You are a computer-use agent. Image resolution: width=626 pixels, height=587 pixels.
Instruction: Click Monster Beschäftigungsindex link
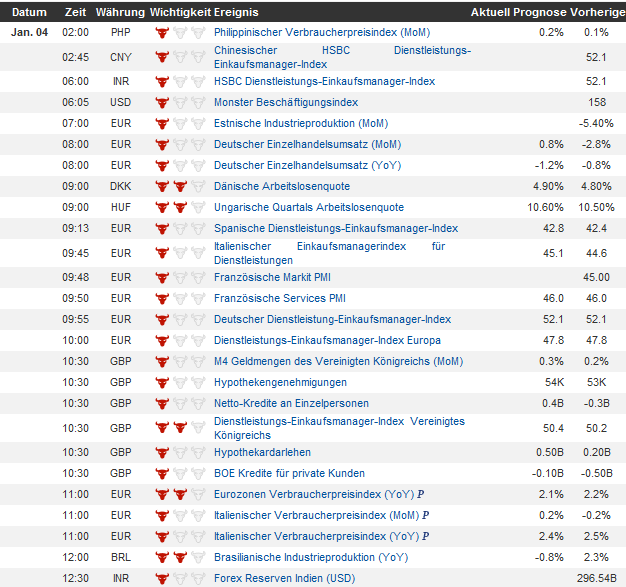[x=286, y=102]
